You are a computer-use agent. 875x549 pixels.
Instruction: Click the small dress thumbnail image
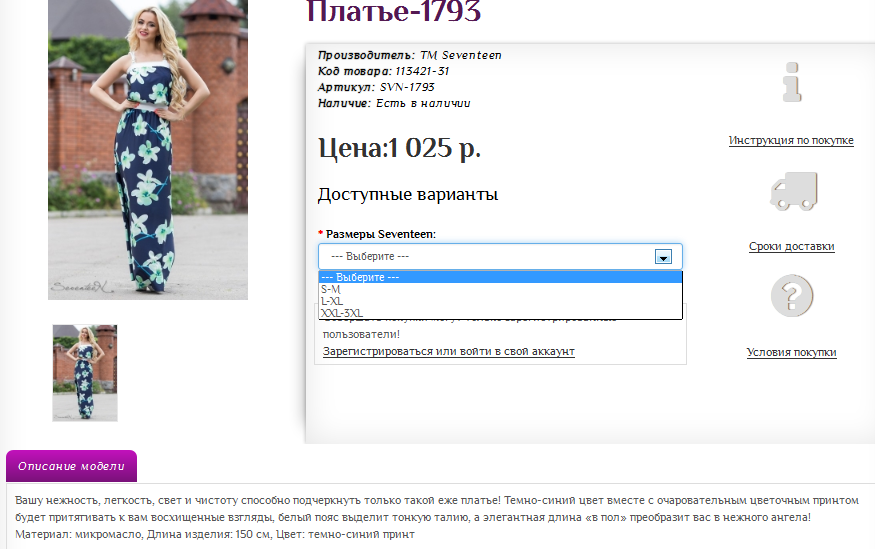click(x=85, y=373)
